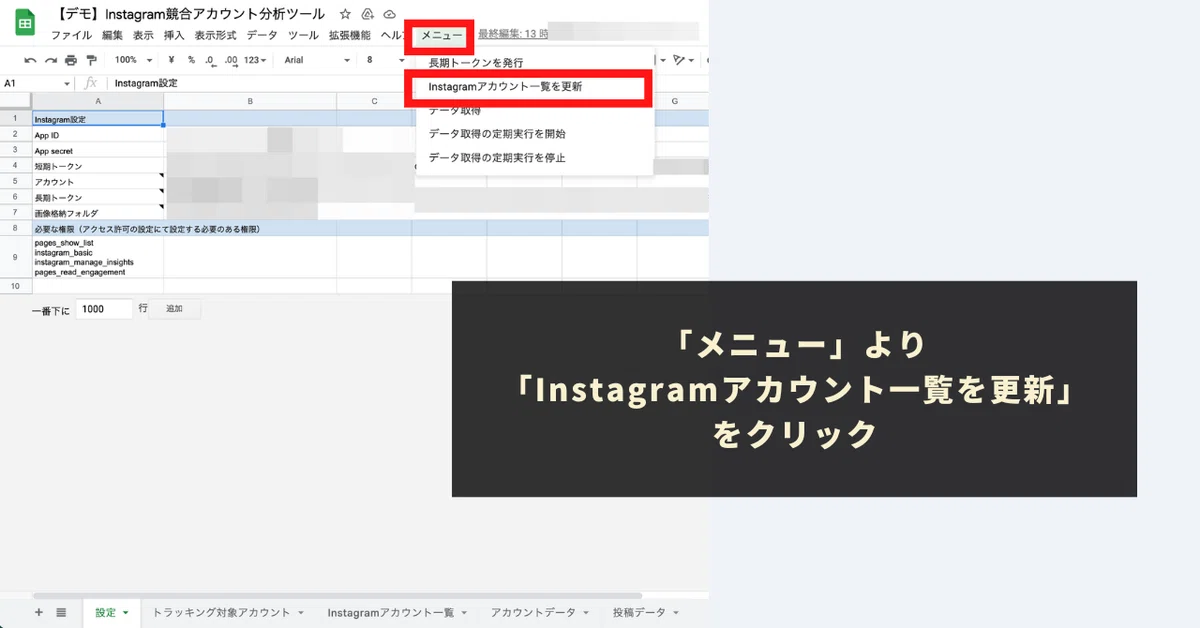The width and height of the screenshot is (1200, 628).
Task: Open the zoom 100% dropdown
Action: 131,60
